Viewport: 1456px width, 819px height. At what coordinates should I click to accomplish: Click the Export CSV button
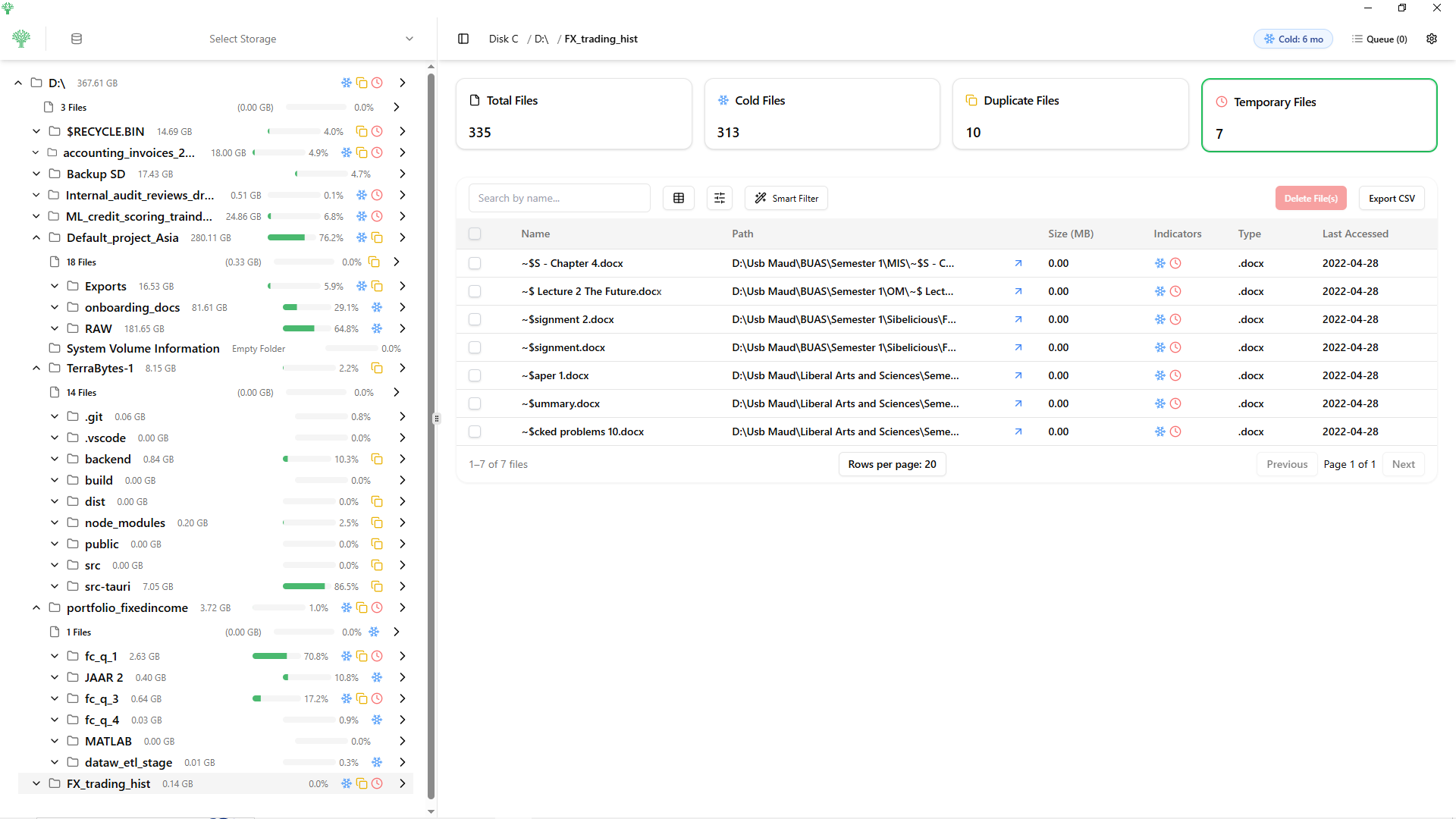(x=1392, y=198)
